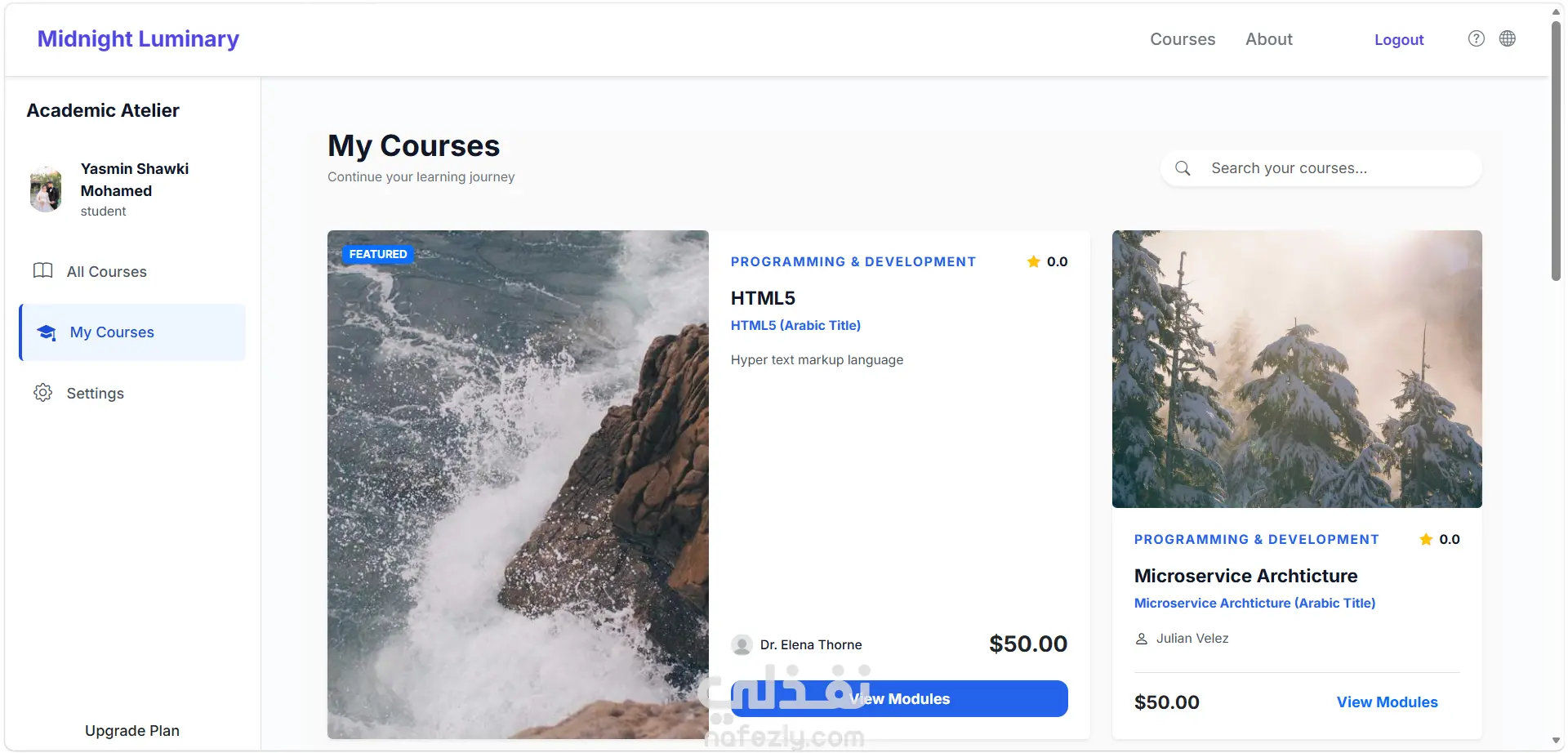This screenshot has width=1568, height=753.
Task: Click Yasmin Shawki's profile avatar
Action: coord(46,189)
